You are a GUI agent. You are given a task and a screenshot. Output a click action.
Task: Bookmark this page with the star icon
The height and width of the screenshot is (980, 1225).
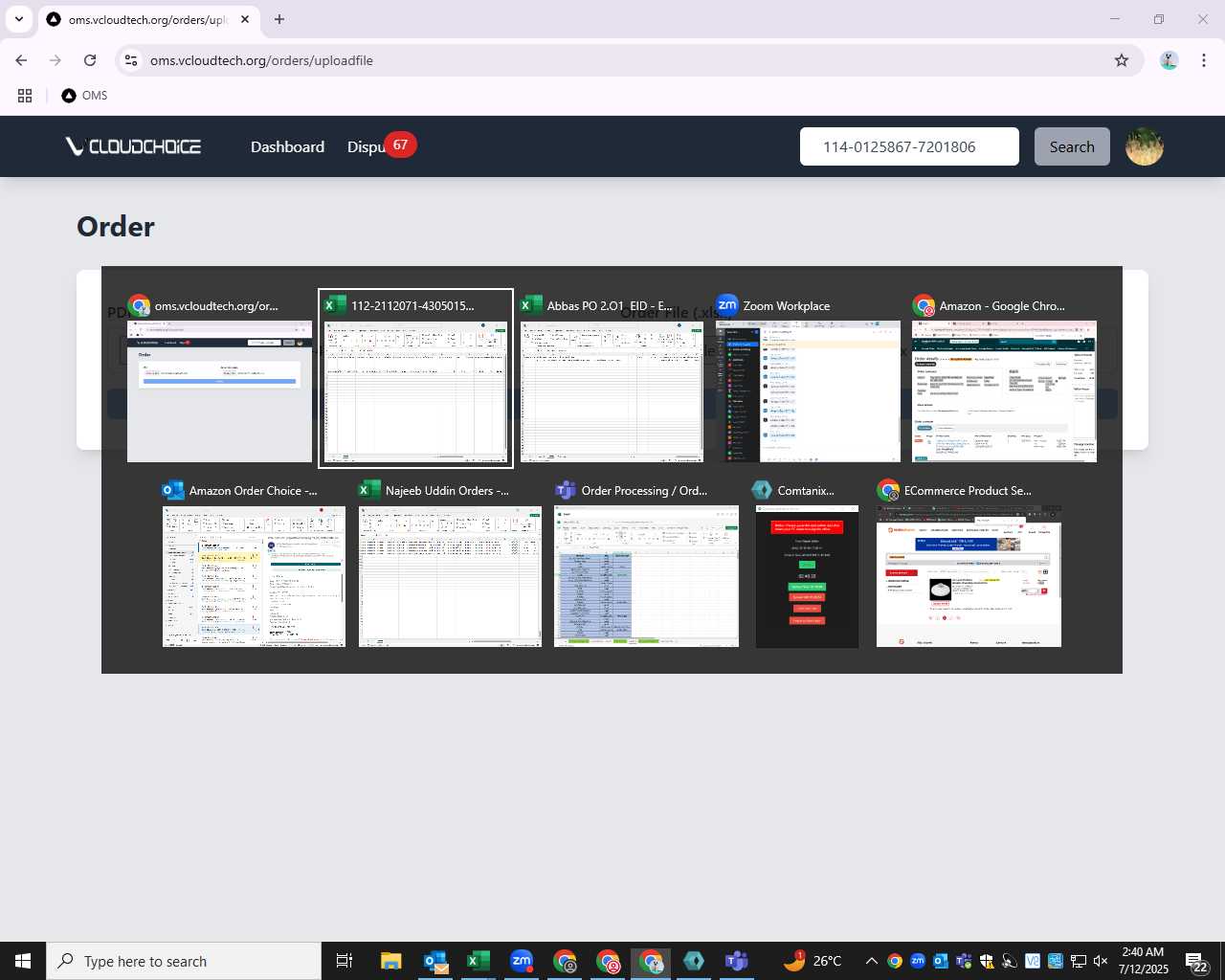[1122, 60]
